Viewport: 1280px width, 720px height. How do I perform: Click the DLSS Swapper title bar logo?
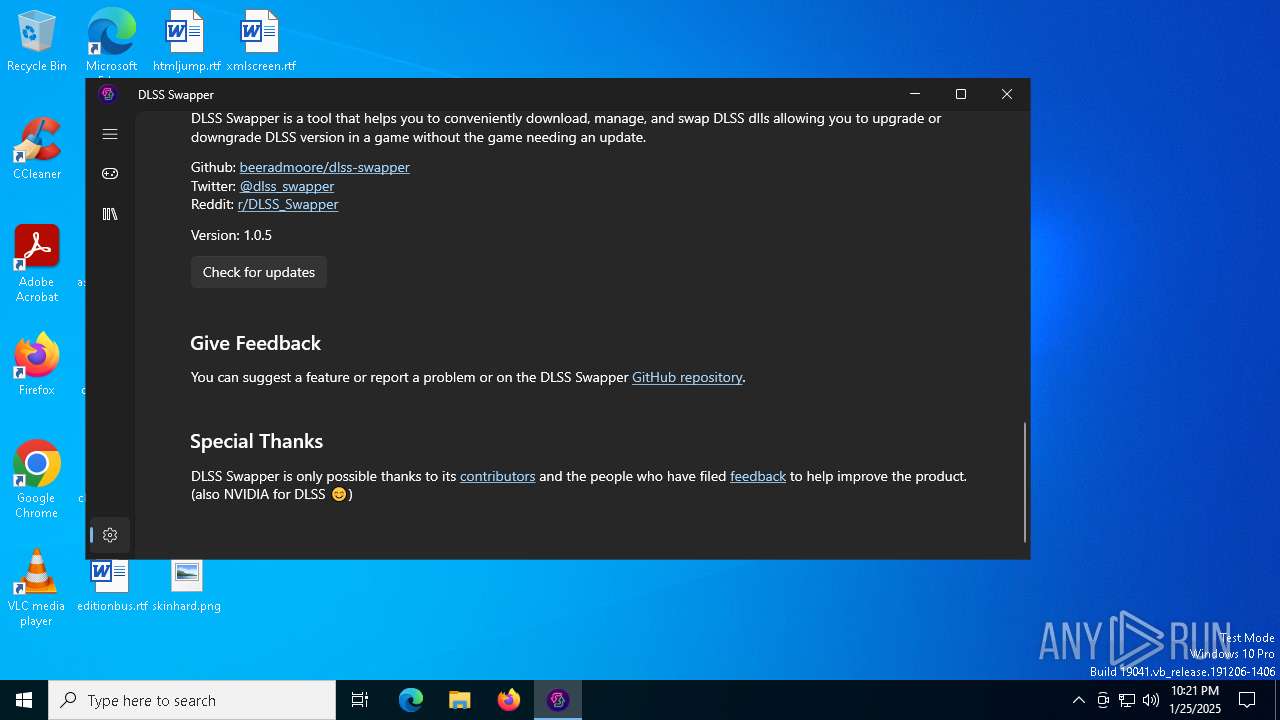pos(108,94)
